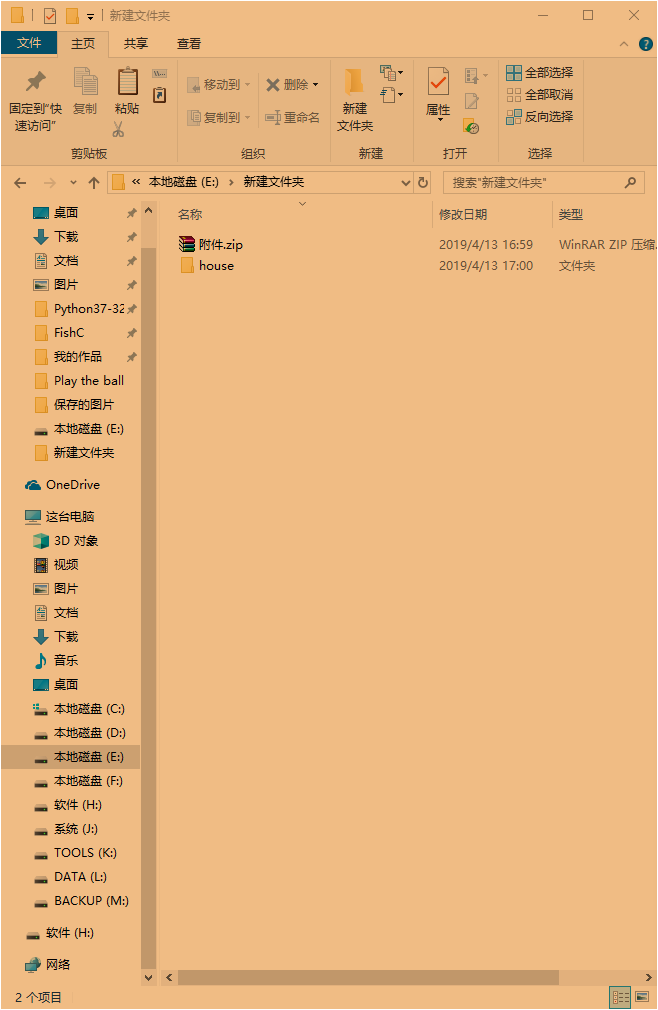Pin to Quick access (固定到快速访问) icon
This screenshot has height=1010, width=658.
pyautogui.click(x=35, y=82)
